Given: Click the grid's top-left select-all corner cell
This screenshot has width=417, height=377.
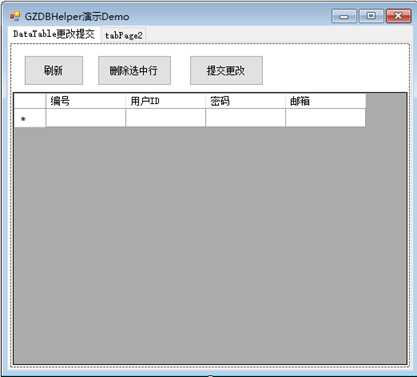Looking at the screenshot, I should [30, 101].
